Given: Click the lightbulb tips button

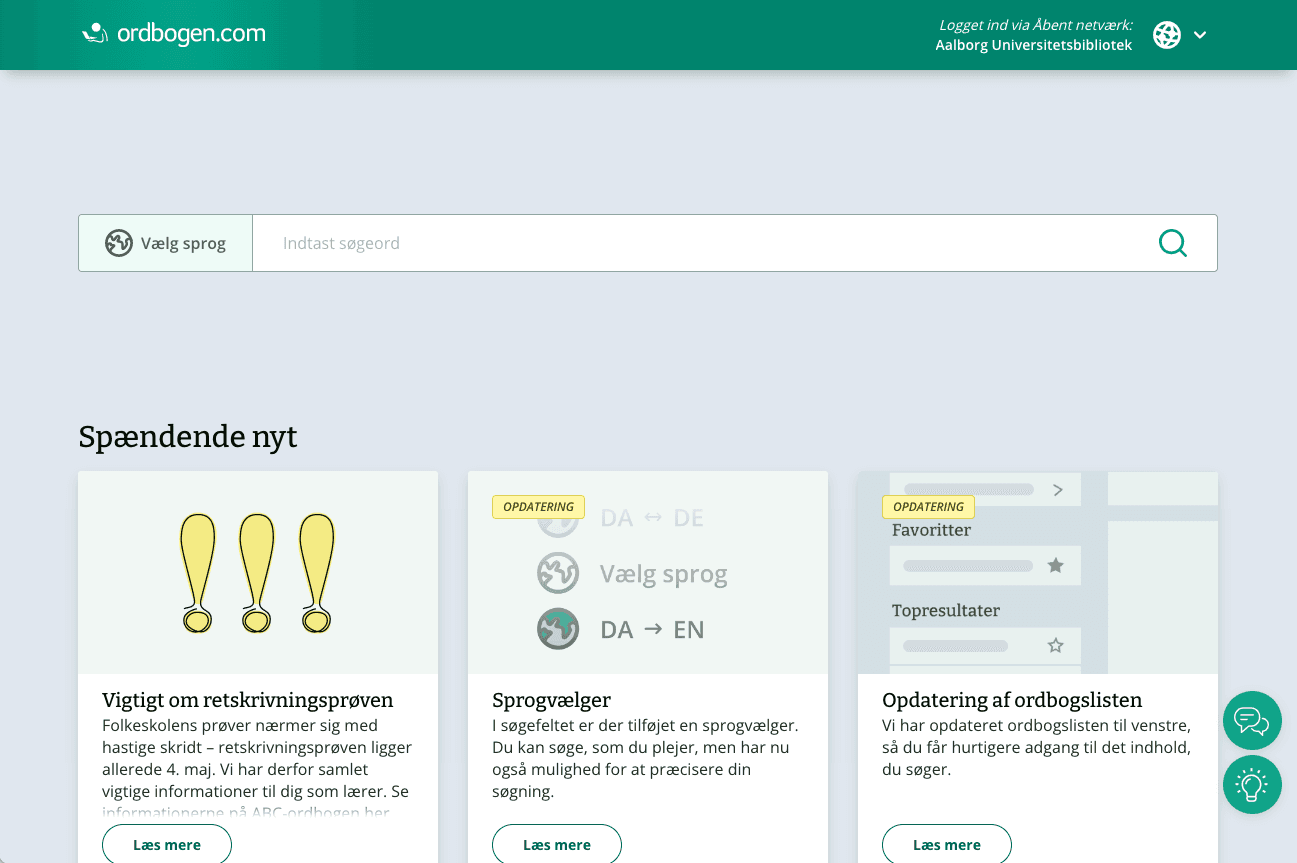Looking at the screenshot, I should point(1252,784).
